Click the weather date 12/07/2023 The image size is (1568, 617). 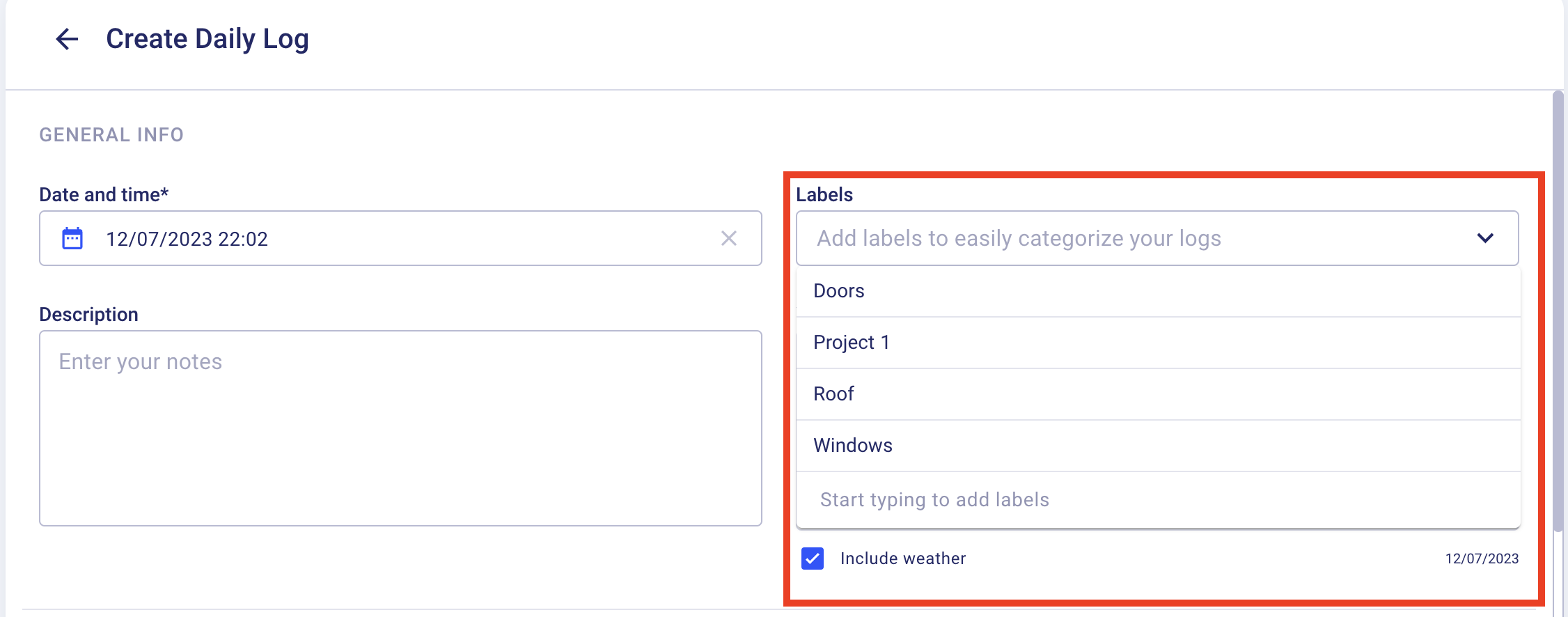pyautogui.click(x=1482, y=559)
